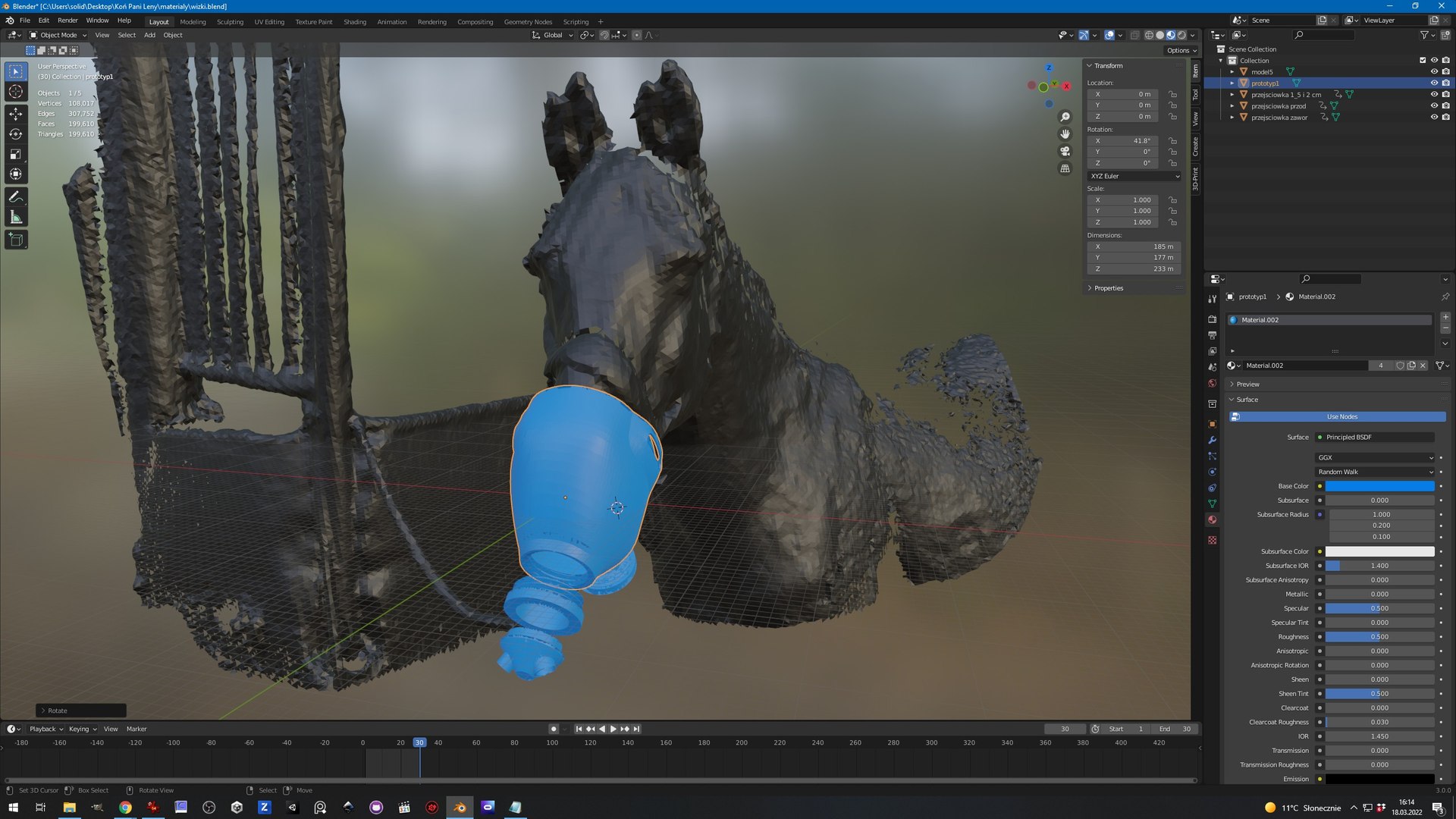
Task: Toggle visibility of przejsciowka przod
Action: 1433,105
